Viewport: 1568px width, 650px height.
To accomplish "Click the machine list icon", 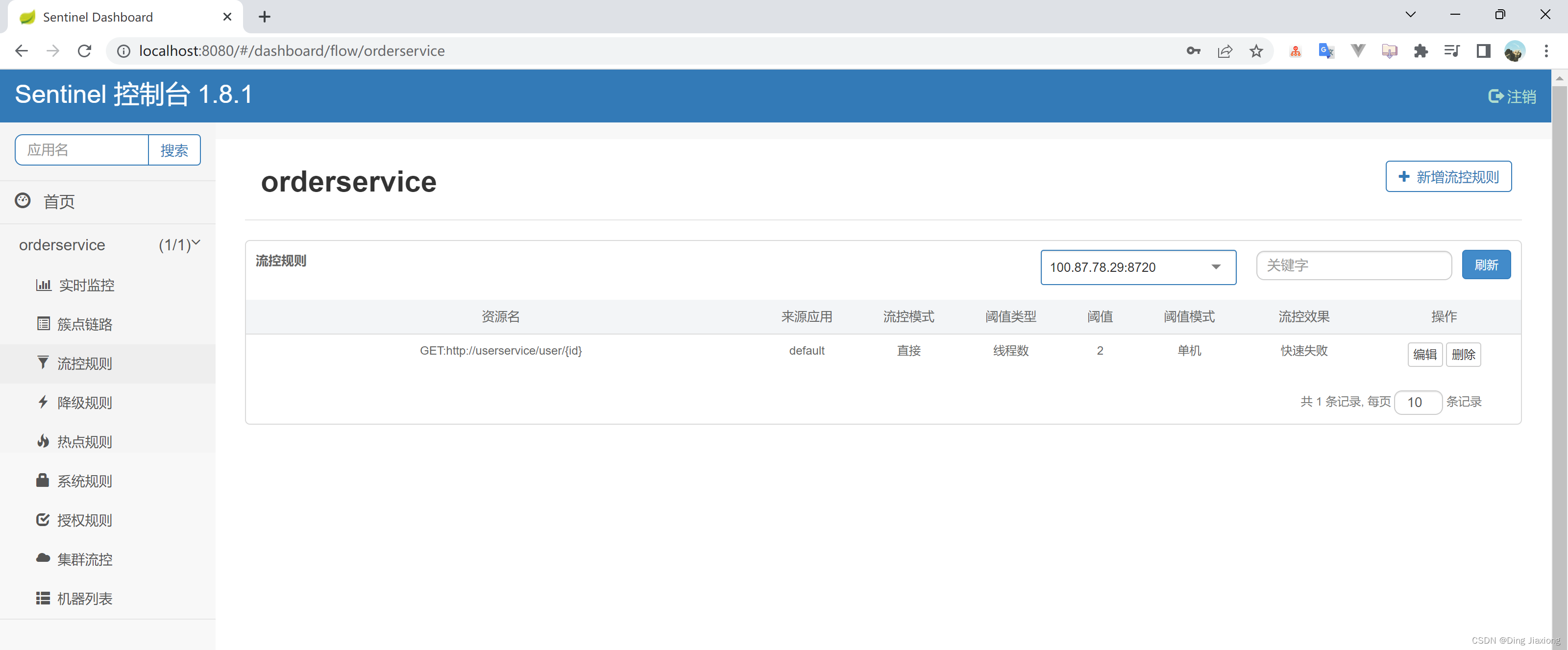I will tap(43, 598).
